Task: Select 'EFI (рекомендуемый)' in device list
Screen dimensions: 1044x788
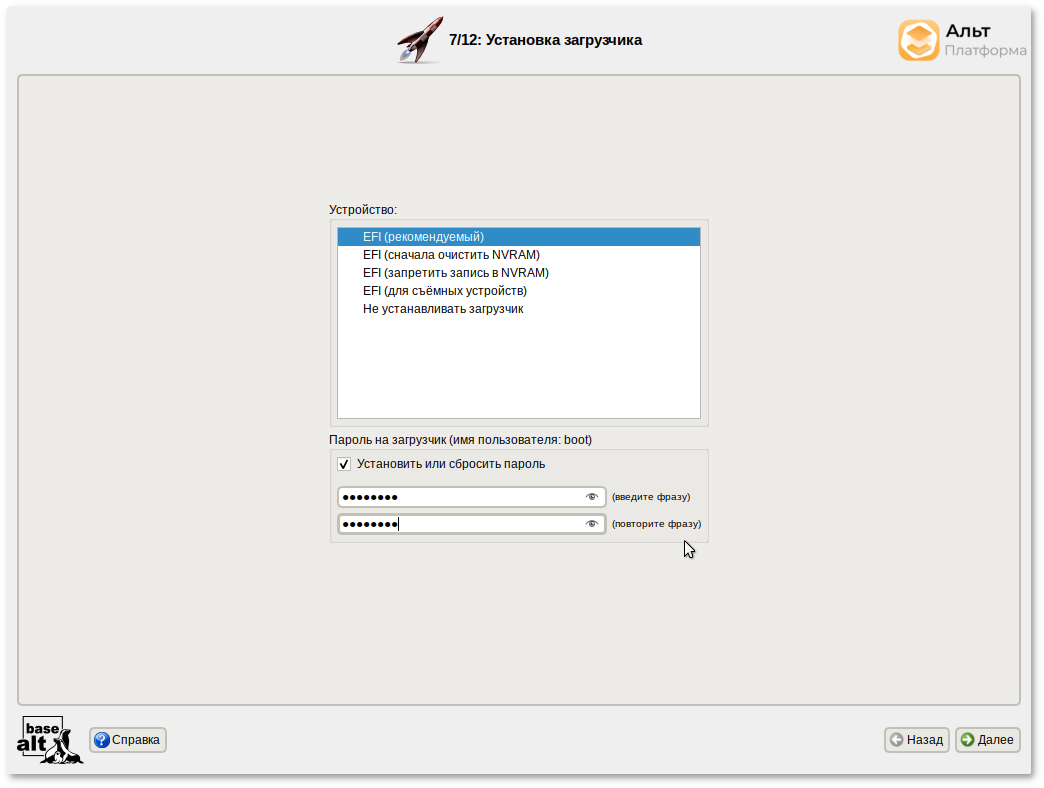Action: click(423, 237)
